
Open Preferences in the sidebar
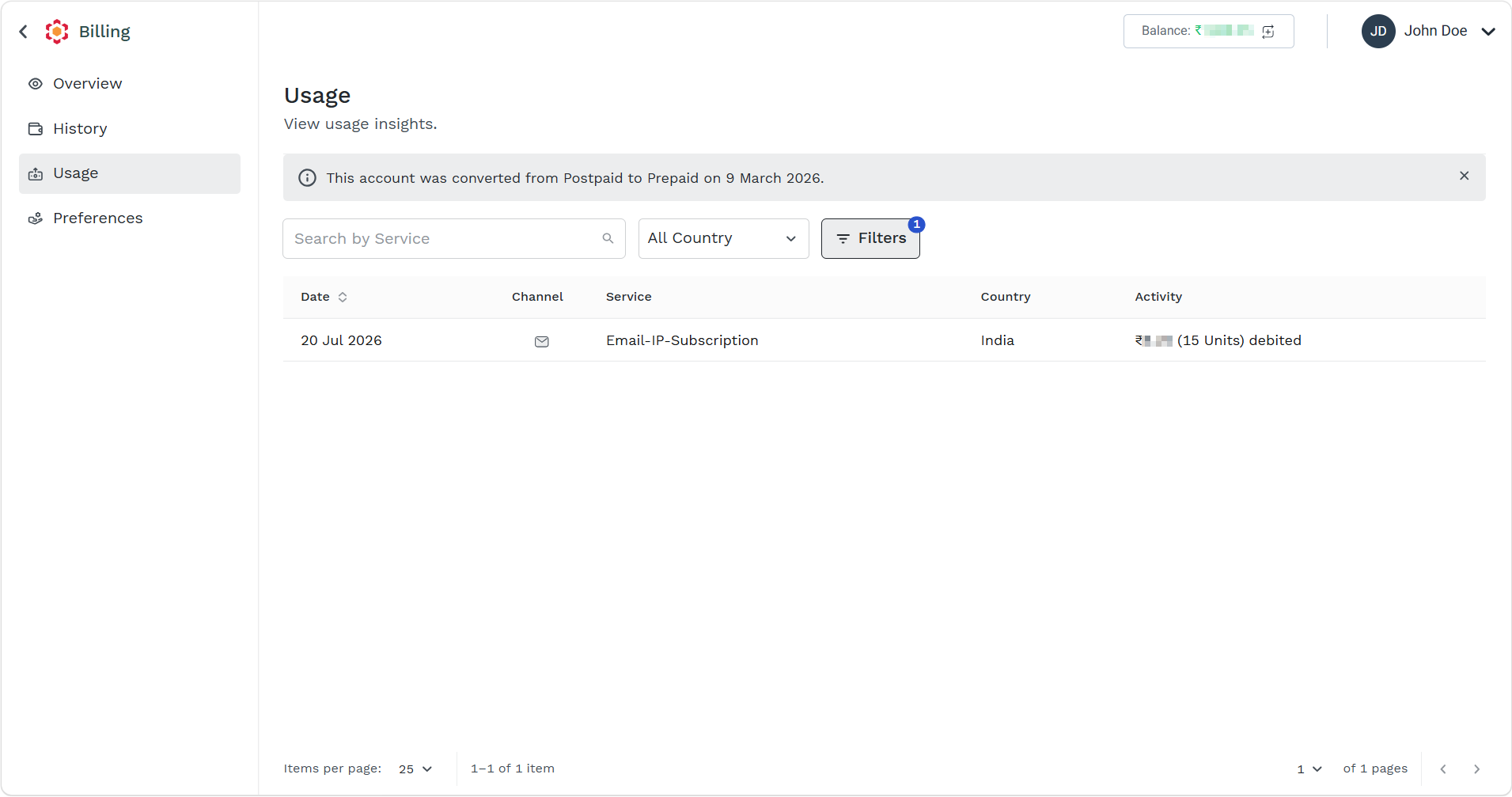click(130, 218)
